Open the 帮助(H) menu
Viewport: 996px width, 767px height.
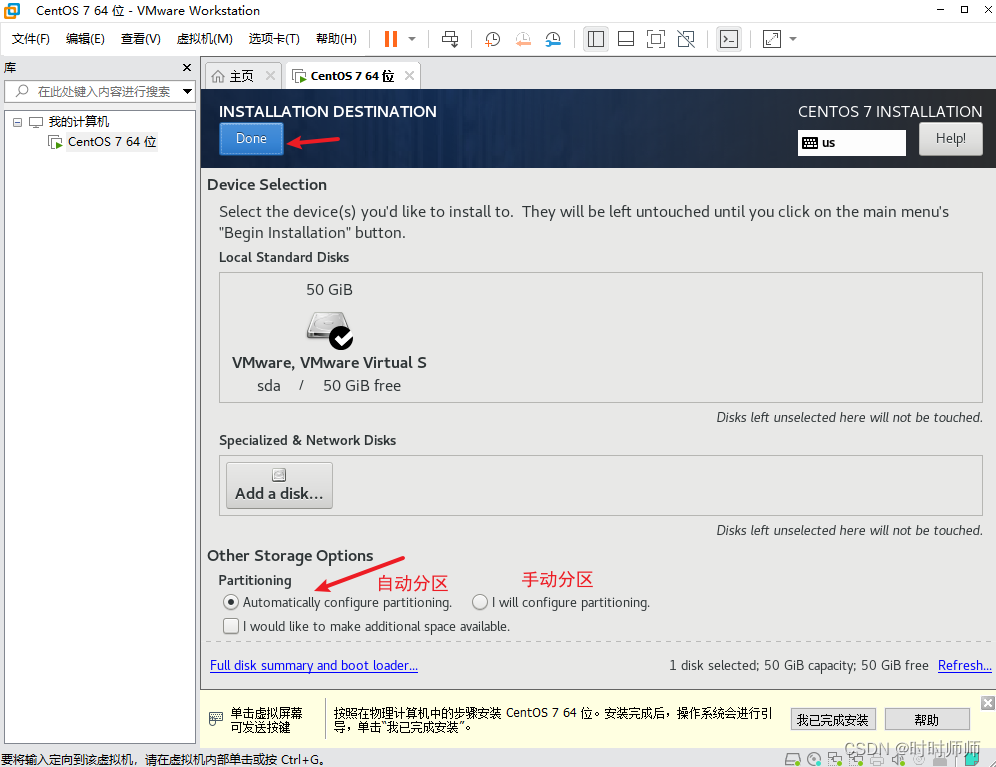tap(336, 39)
